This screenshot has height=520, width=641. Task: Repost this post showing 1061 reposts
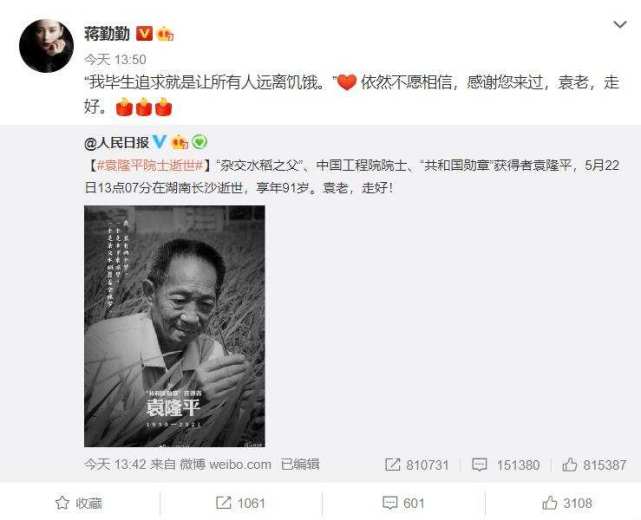point(240,503)
